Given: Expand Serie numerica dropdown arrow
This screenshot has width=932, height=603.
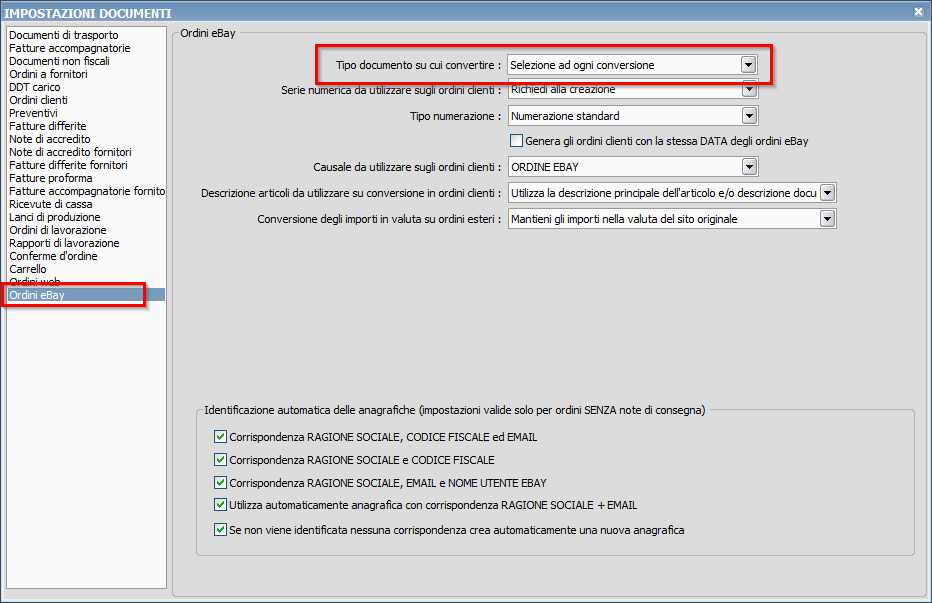Looking at the screenshot, I should (x=750, y=90).
